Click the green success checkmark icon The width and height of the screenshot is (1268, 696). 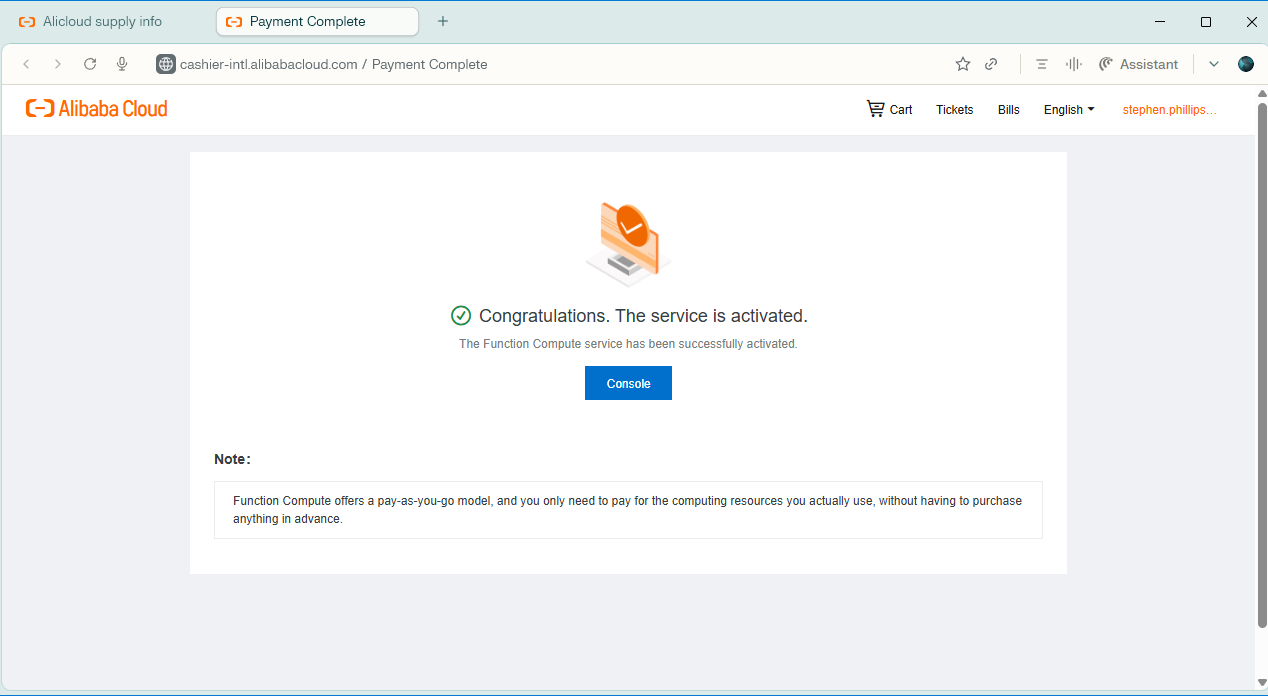point(461,316)
